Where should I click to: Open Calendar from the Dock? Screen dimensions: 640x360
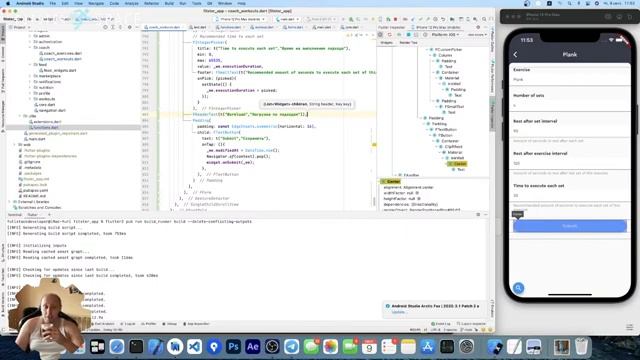(x=369, y=347)
